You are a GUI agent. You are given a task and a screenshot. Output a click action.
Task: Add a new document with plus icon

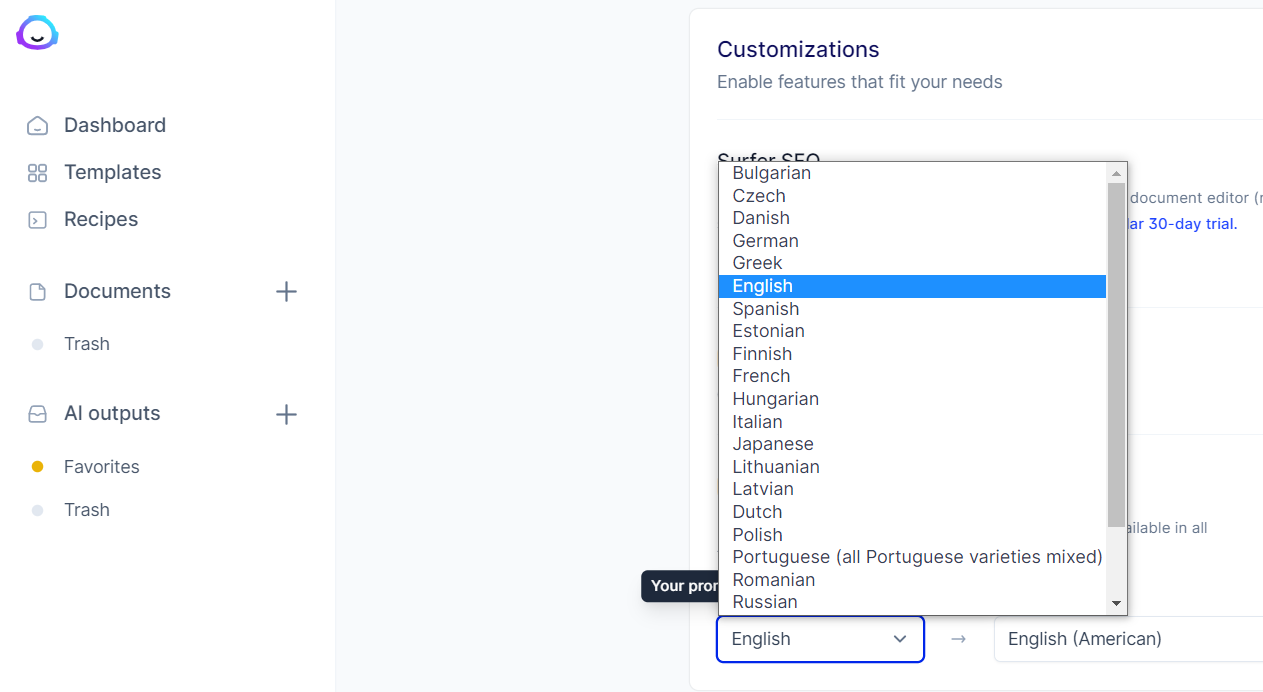286,292
